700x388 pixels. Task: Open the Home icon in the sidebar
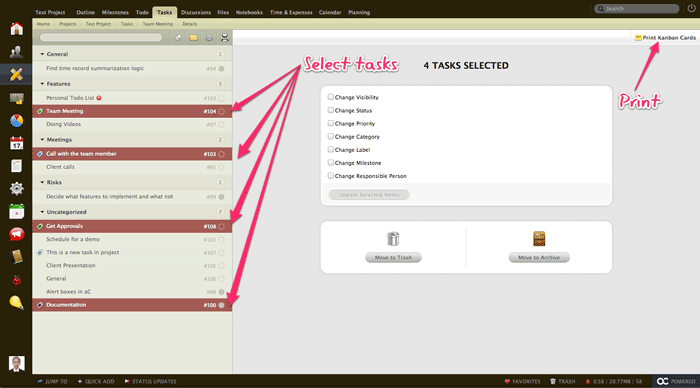17,29
